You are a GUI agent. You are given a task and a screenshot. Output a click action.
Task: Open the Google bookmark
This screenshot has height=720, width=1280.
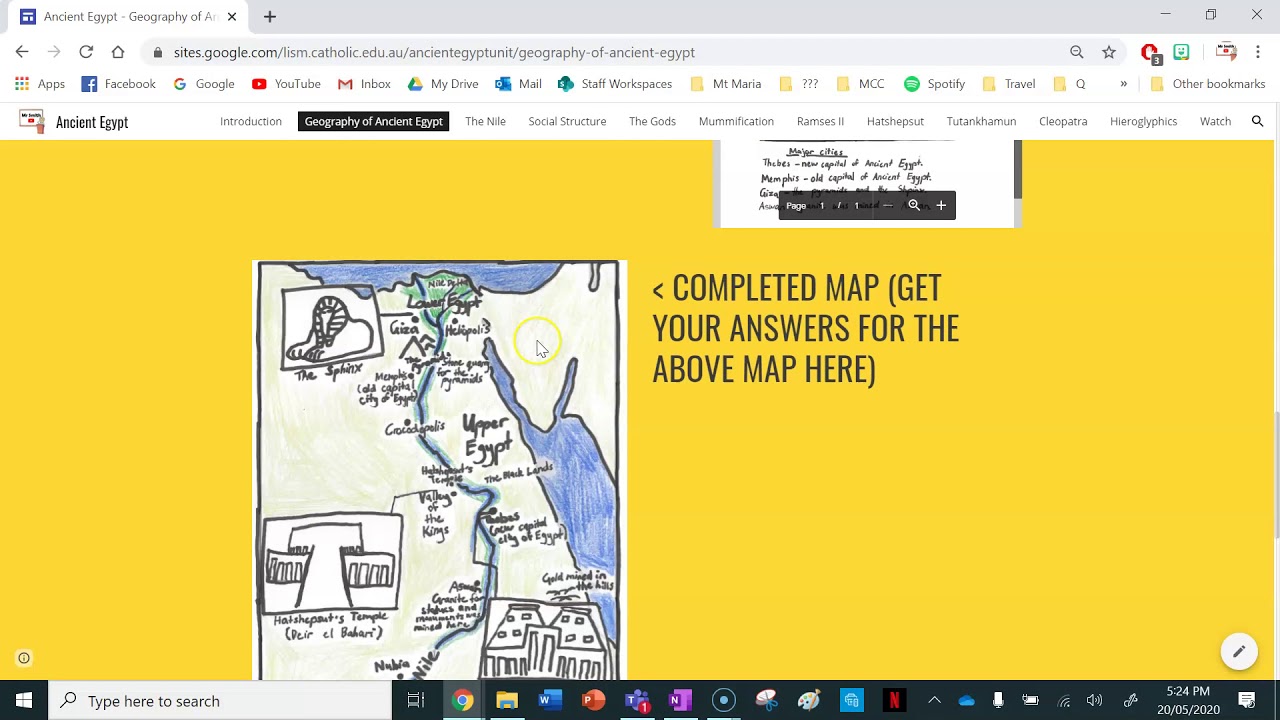(x=204, y=84)
